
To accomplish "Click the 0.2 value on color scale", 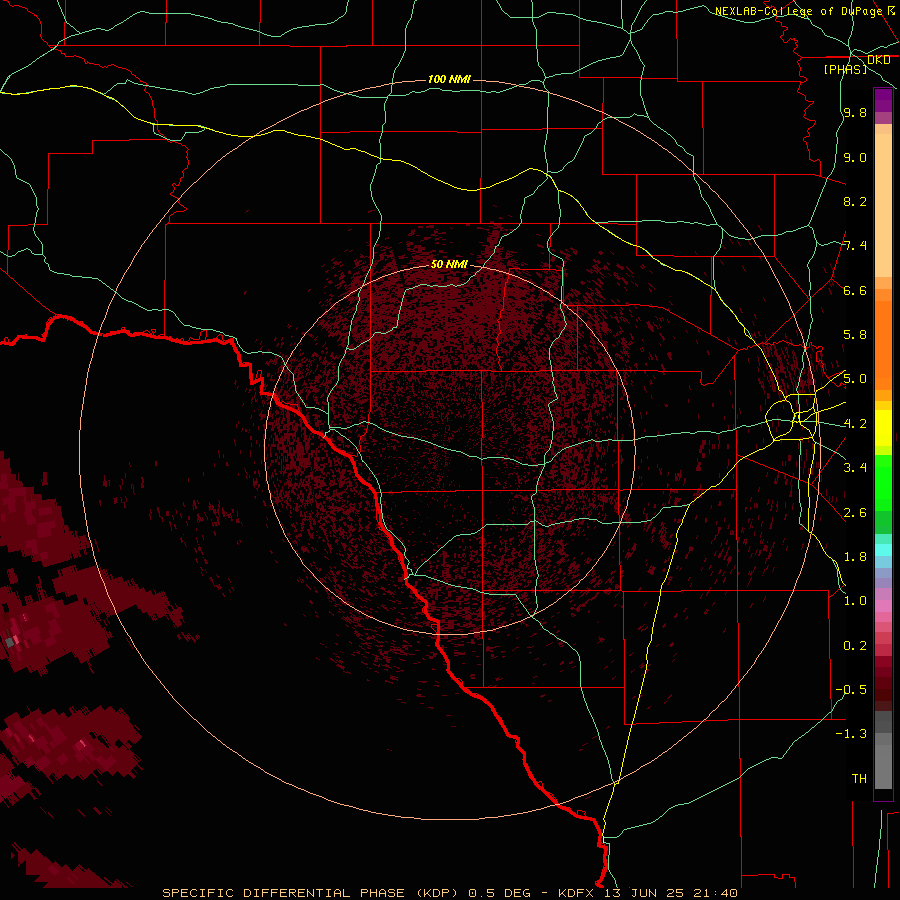I will 855,645.
